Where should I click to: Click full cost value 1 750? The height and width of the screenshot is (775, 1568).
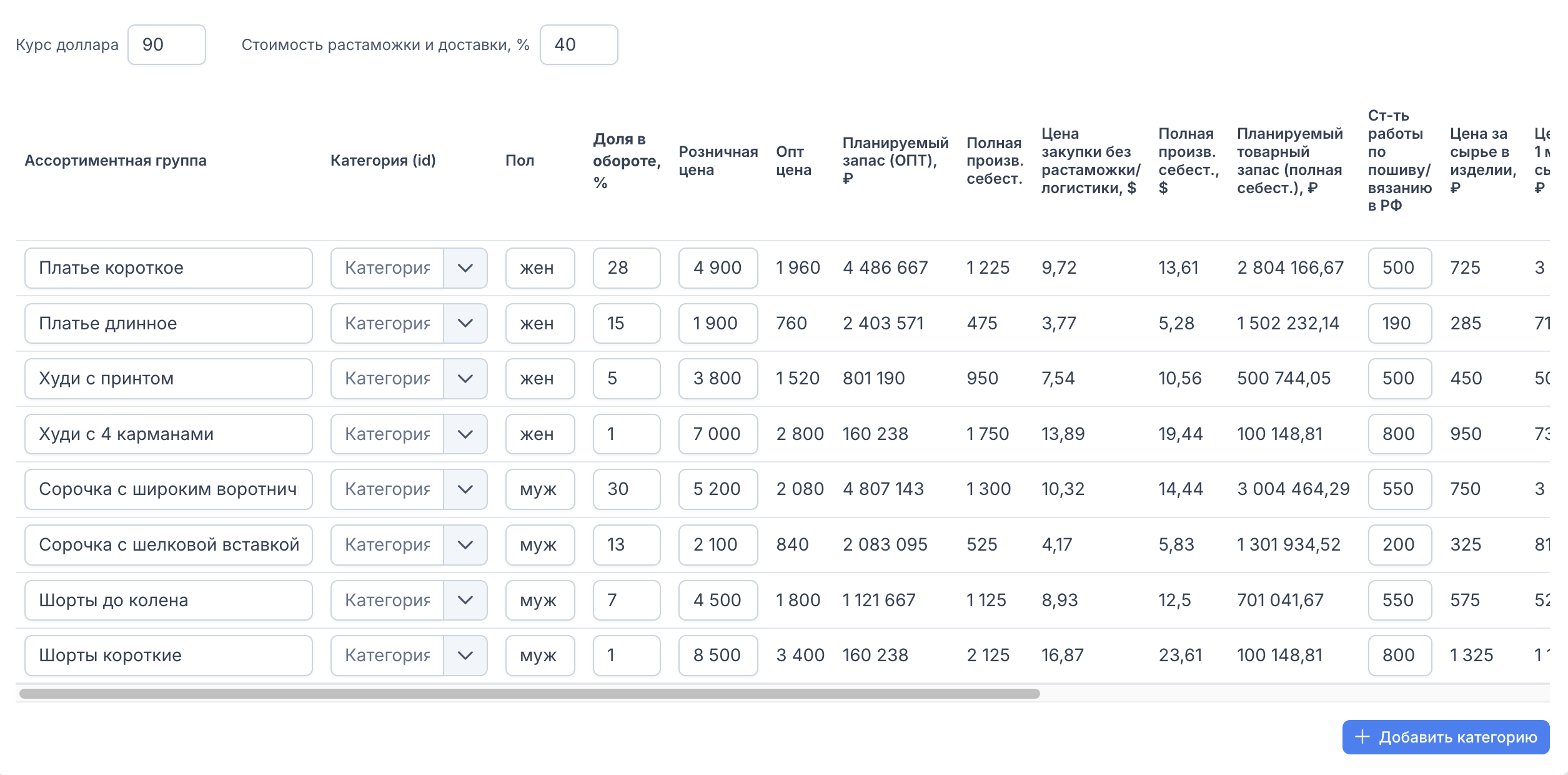pos(988,434)
